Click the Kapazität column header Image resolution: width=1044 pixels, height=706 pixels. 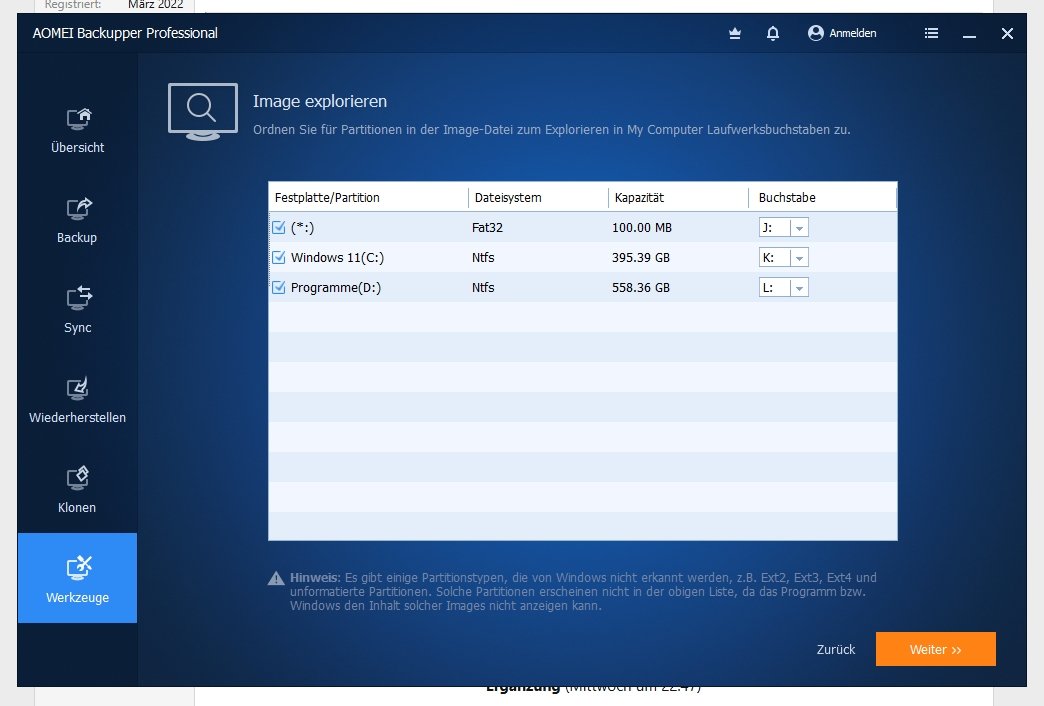tap(678, 198)
